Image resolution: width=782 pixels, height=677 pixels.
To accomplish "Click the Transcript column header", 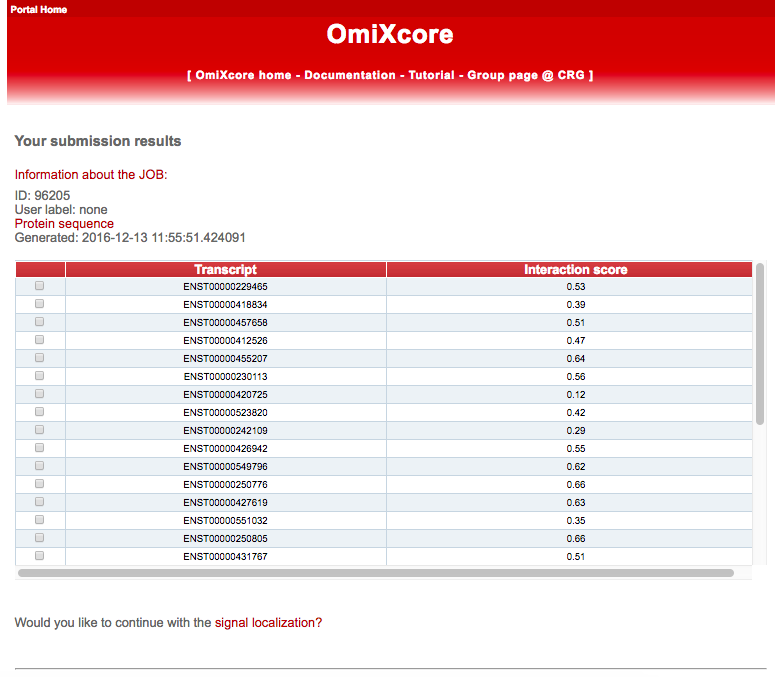I will pyautogui.click(x=225, y=269).
